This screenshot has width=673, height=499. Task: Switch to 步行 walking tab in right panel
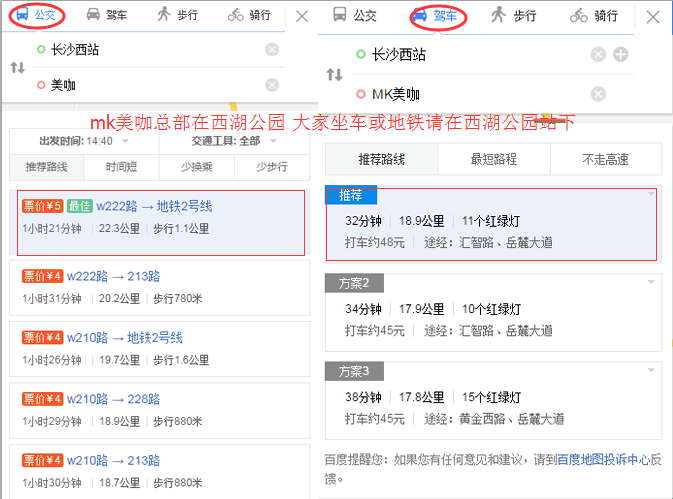(514, 15)
